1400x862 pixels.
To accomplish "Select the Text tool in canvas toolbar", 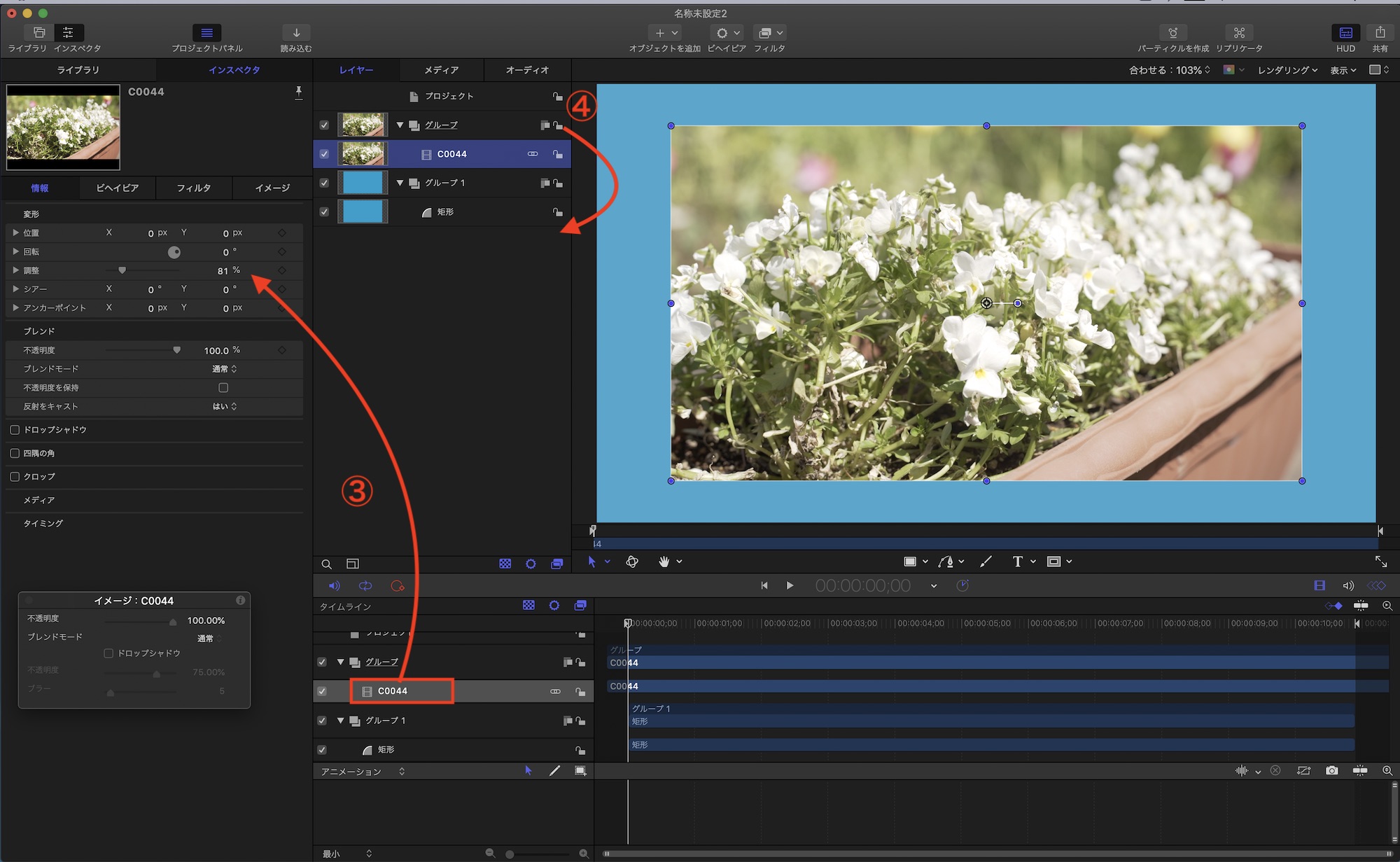I will click(1017, 562).
